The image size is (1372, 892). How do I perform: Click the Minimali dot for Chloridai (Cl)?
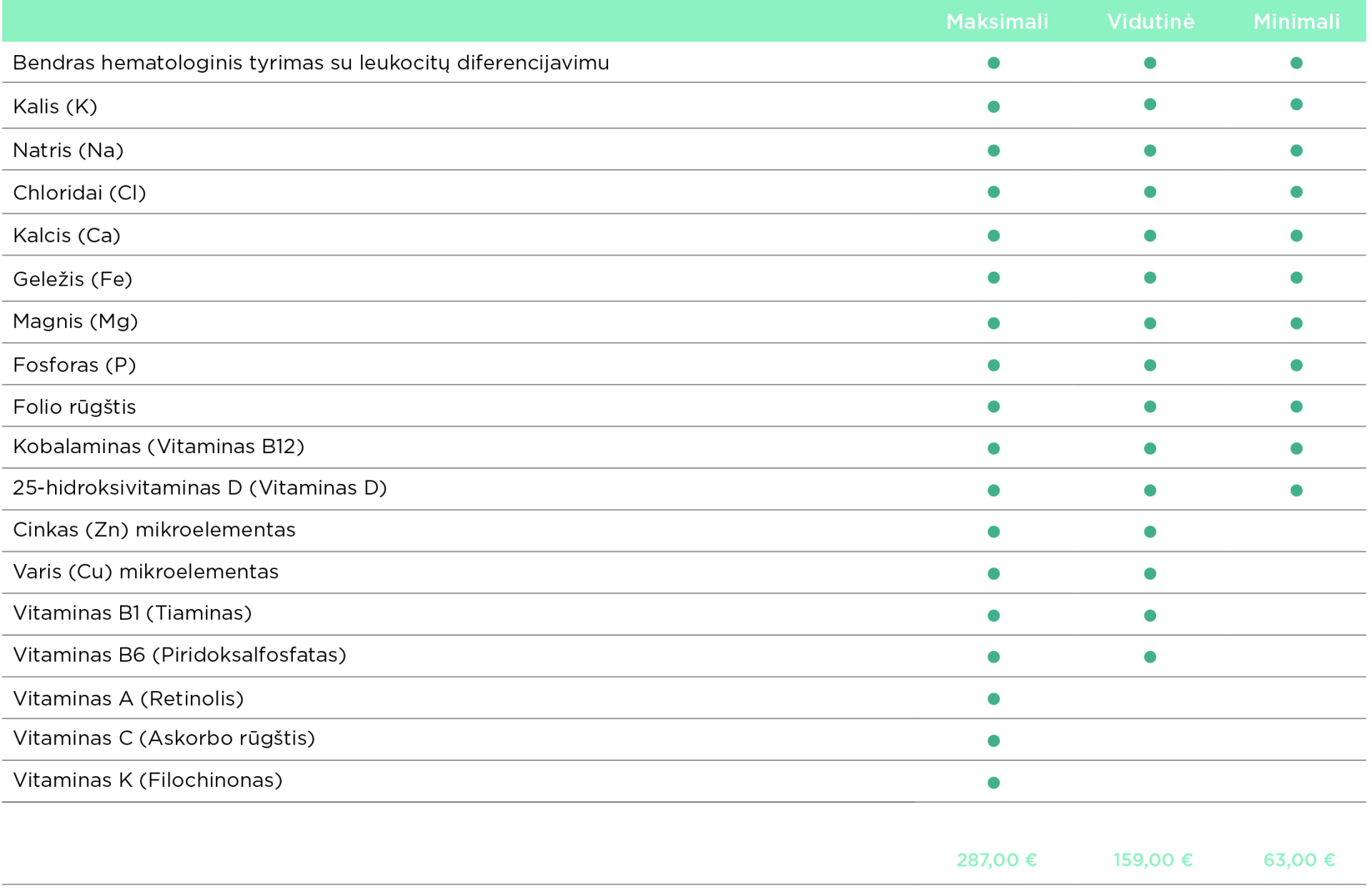(1296, 192)
